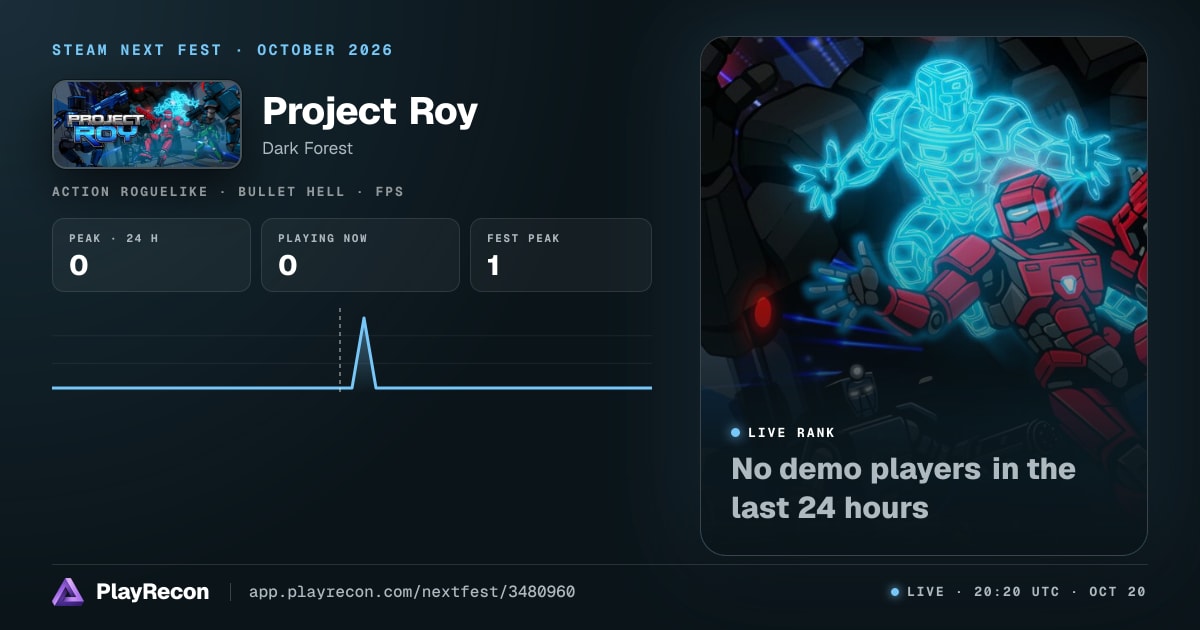1200x630 pixels.
Task: Select the Project Roy title
Action: (x=370, y=111)
